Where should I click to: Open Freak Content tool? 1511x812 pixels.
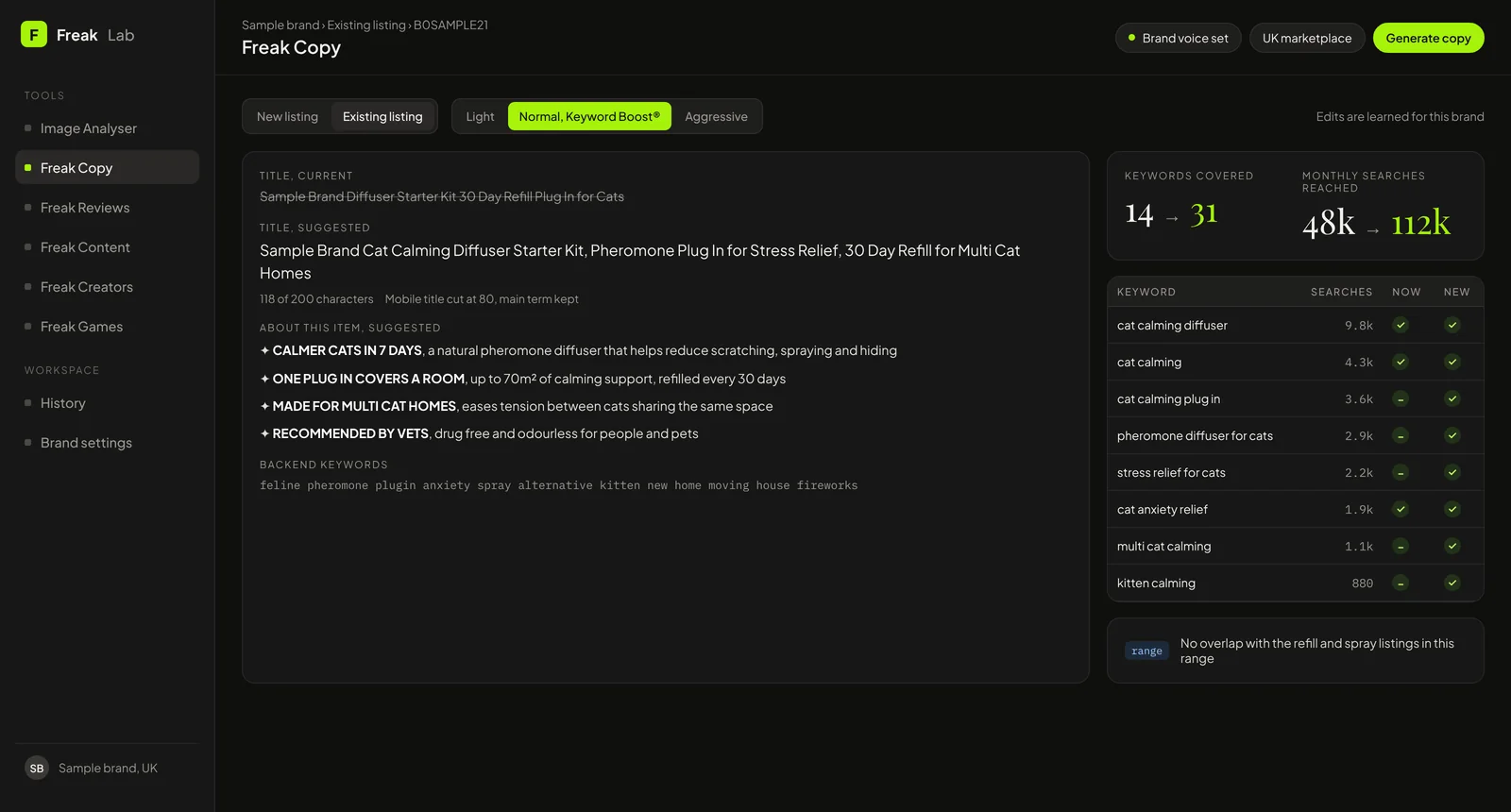pyautogui.click(x=107, y=247)
